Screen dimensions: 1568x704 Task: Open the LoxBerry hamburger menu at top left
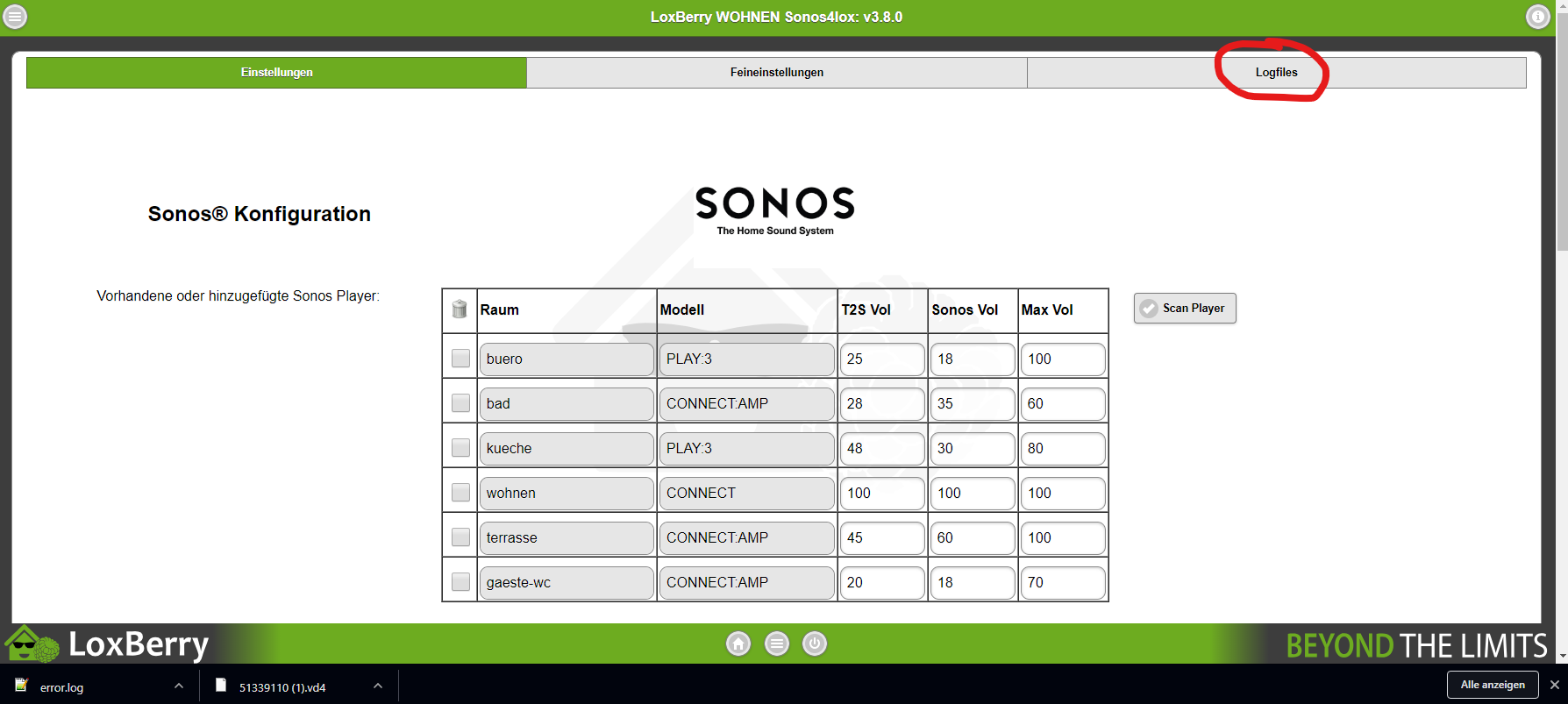pos(16,17)
